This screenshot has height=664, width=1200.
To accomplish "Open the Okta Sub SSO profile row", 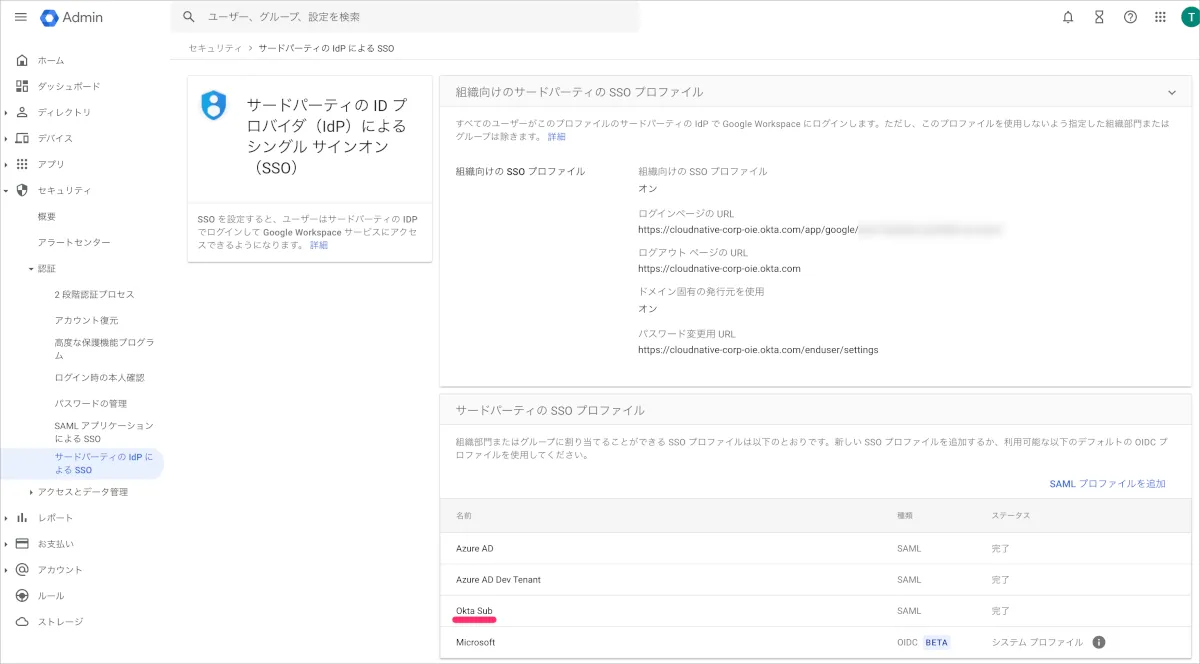I will click(474, 610).
